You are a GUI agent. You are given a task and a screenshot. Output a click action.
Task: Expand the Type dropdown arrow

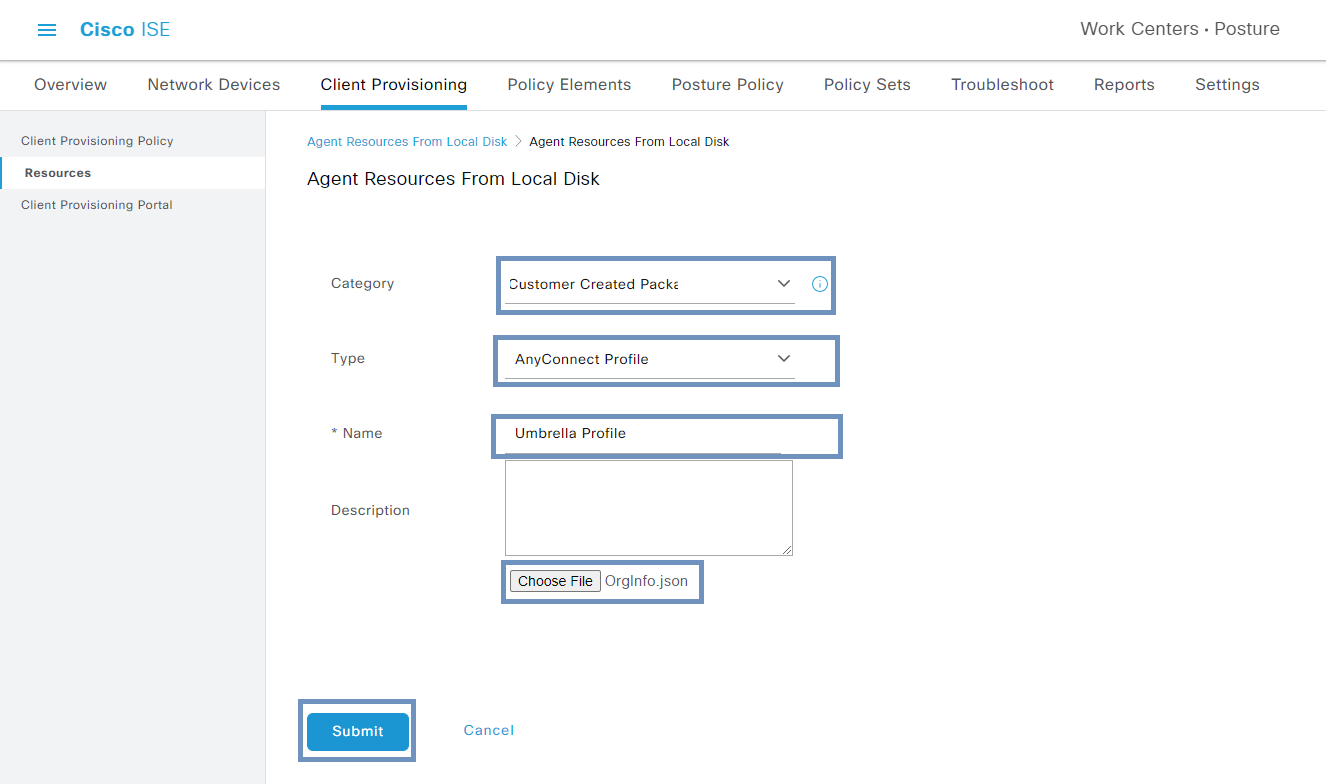pos(784,359)
